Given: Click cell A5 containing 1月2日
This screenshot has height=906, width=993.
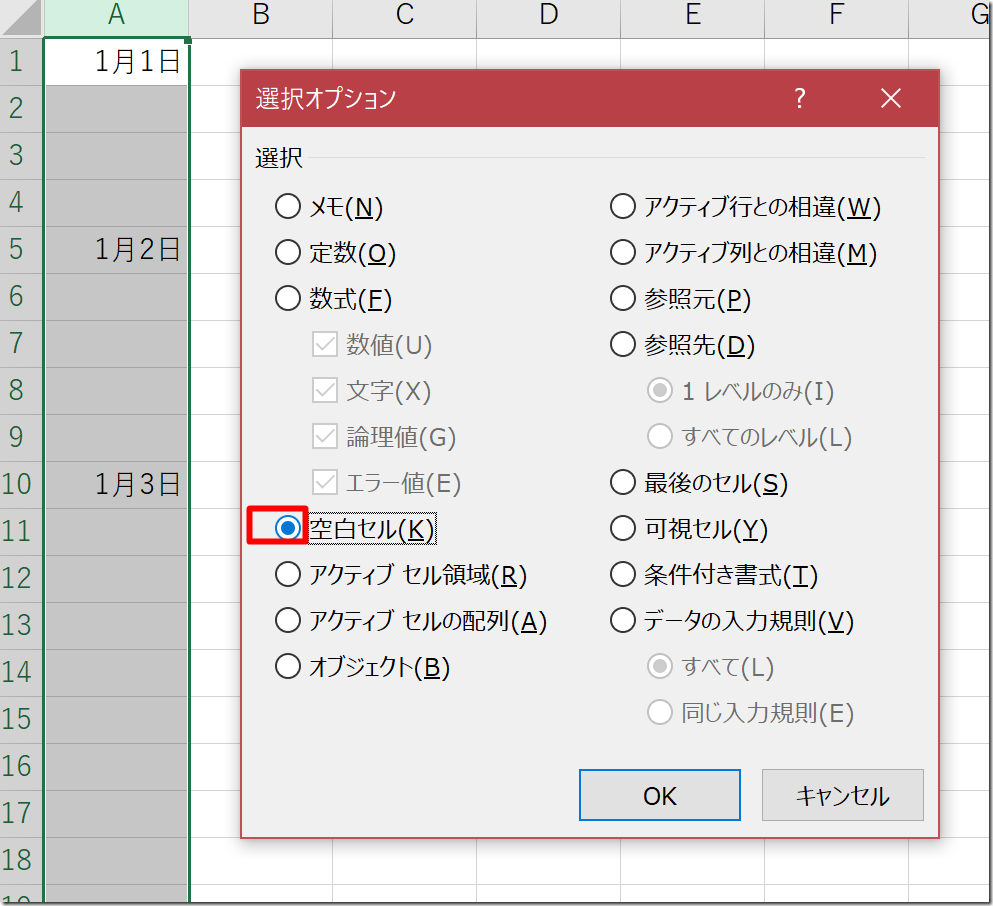Looking at the screenshot, I should (x=116, y=250).
